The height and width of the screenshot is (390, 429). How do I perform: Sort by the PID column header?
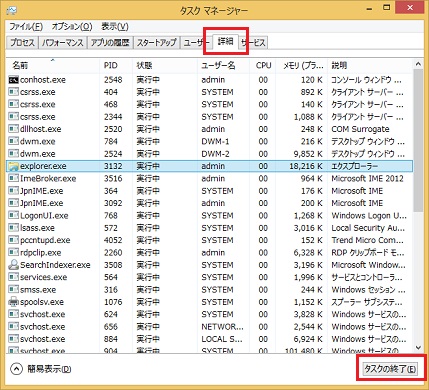click(116, 66)
